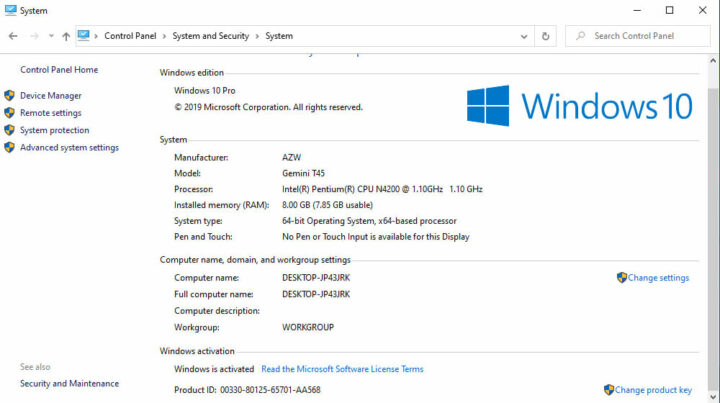
Task: Click the 64-bit Operating System text
Action: [369, 221]
